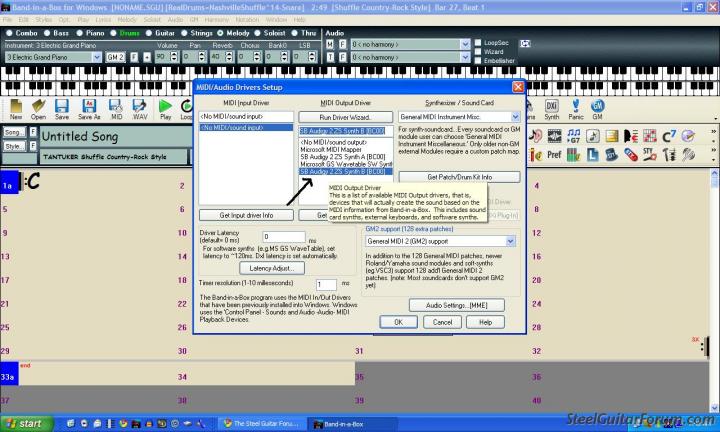Click the CD burner icon
The height and width of the screenshot is (432, 720).
point(688,136)
